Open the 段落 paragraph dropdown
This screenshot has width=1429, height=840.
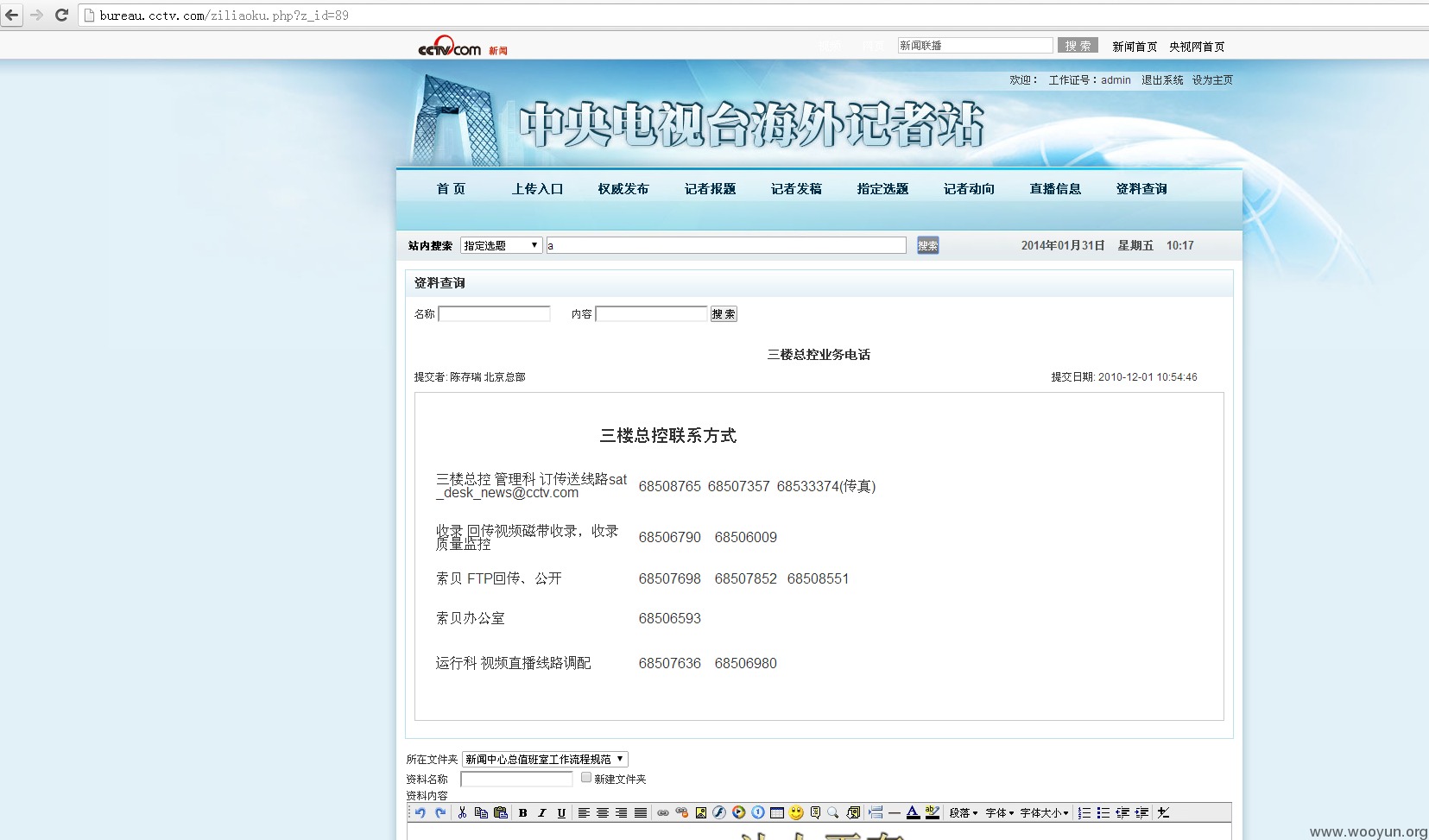pos(964,812)
